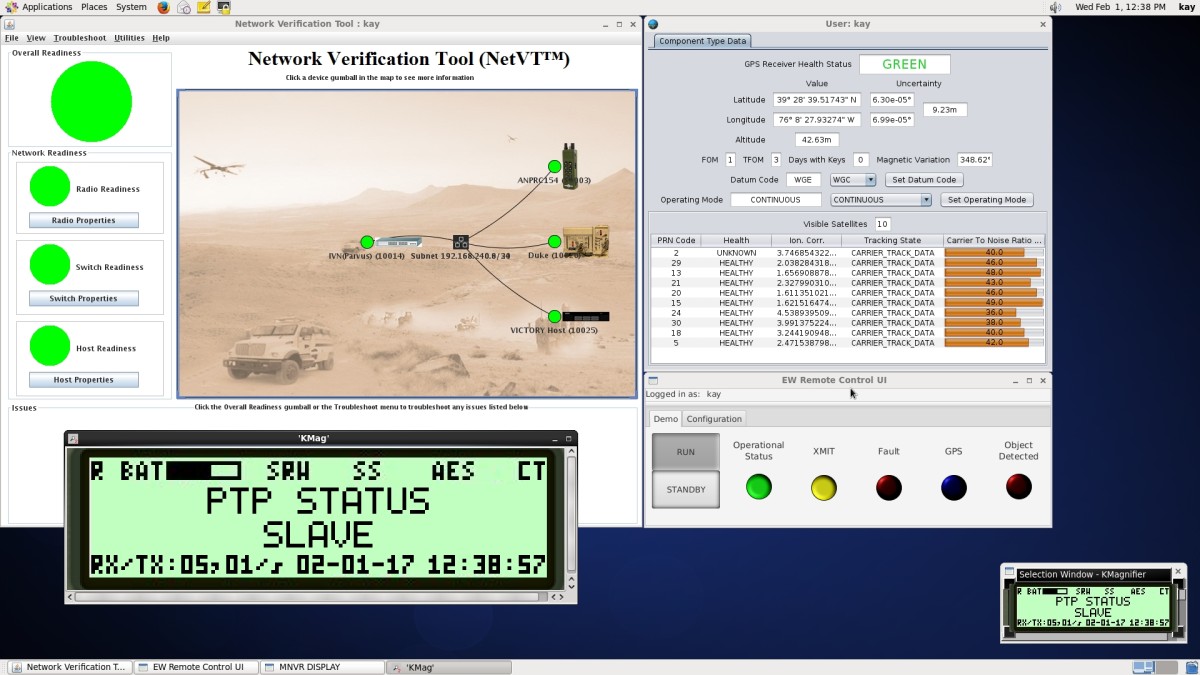
Task: Open the sticky notes panel icon
Action: coord(204,7)
